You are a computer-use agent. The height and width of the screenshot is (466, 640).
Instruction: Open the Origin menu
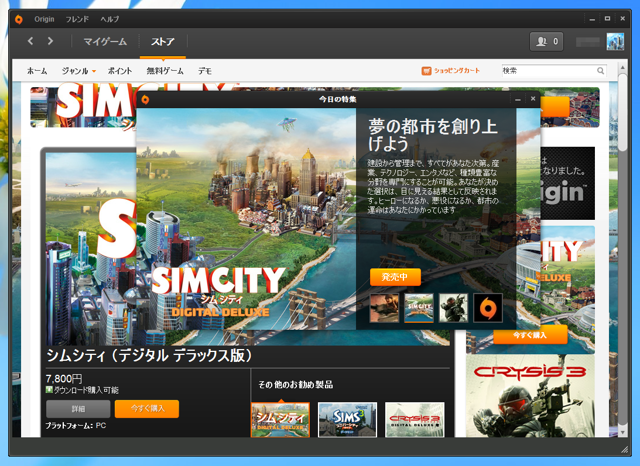(44, 19)
